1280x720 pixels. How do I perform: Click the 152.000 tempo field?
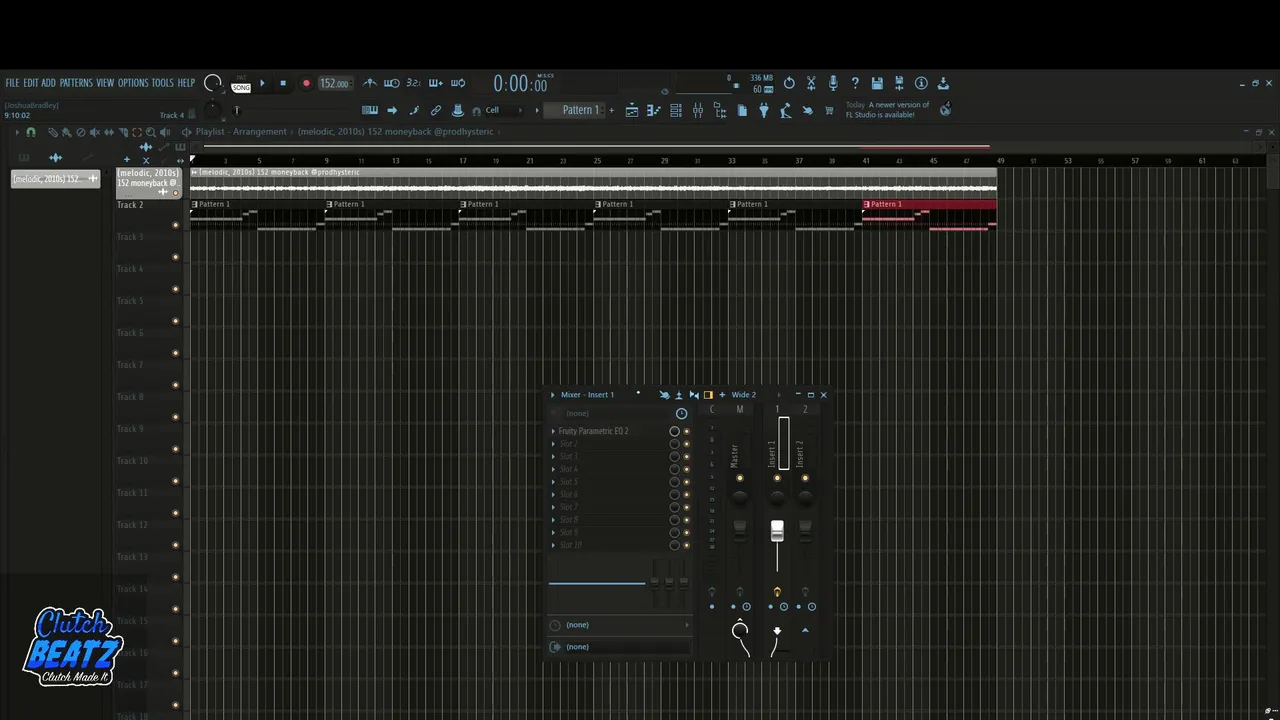point(335,83)
